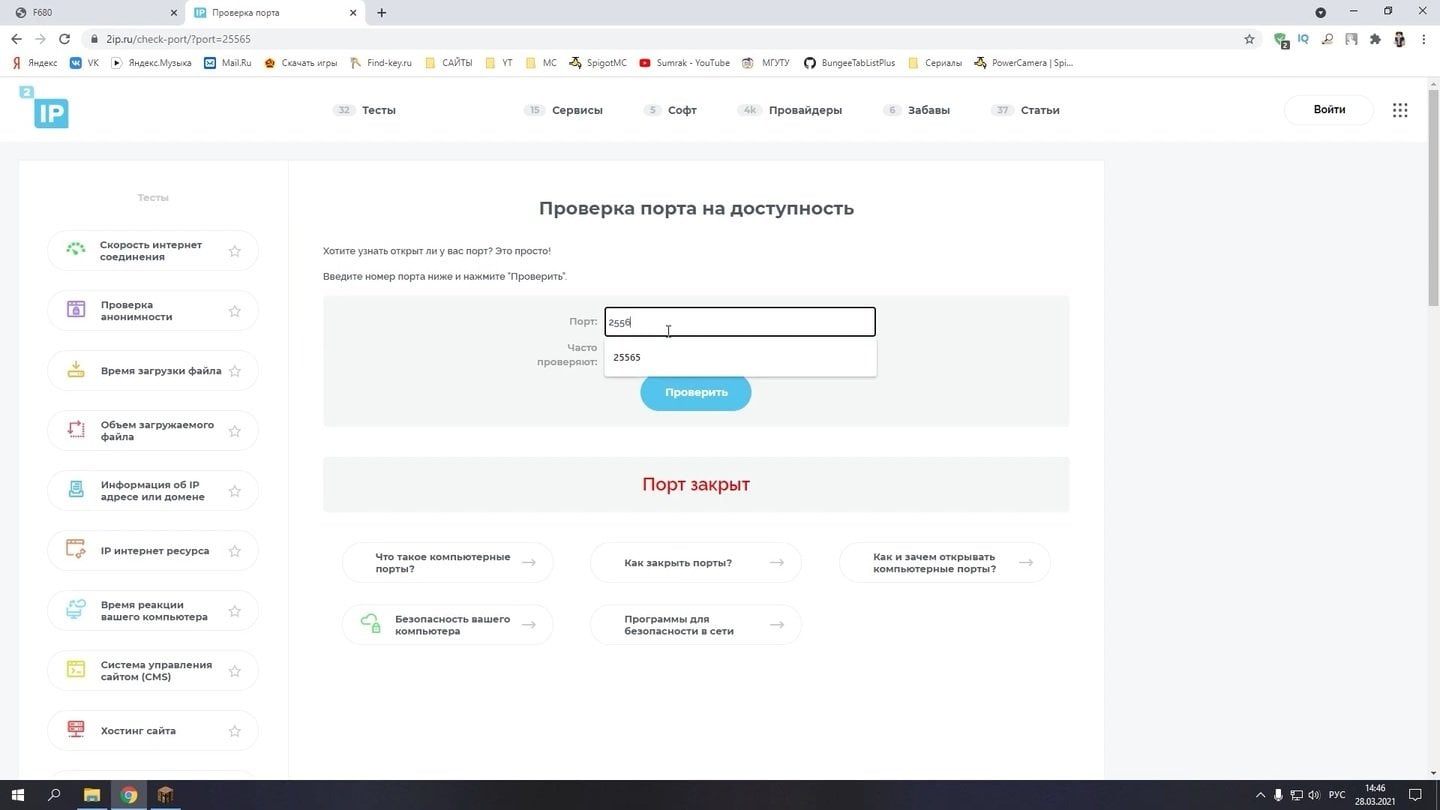Open the Сервисы navigation menu
This screenshot has width=1440, height=810.
[577, 110]
